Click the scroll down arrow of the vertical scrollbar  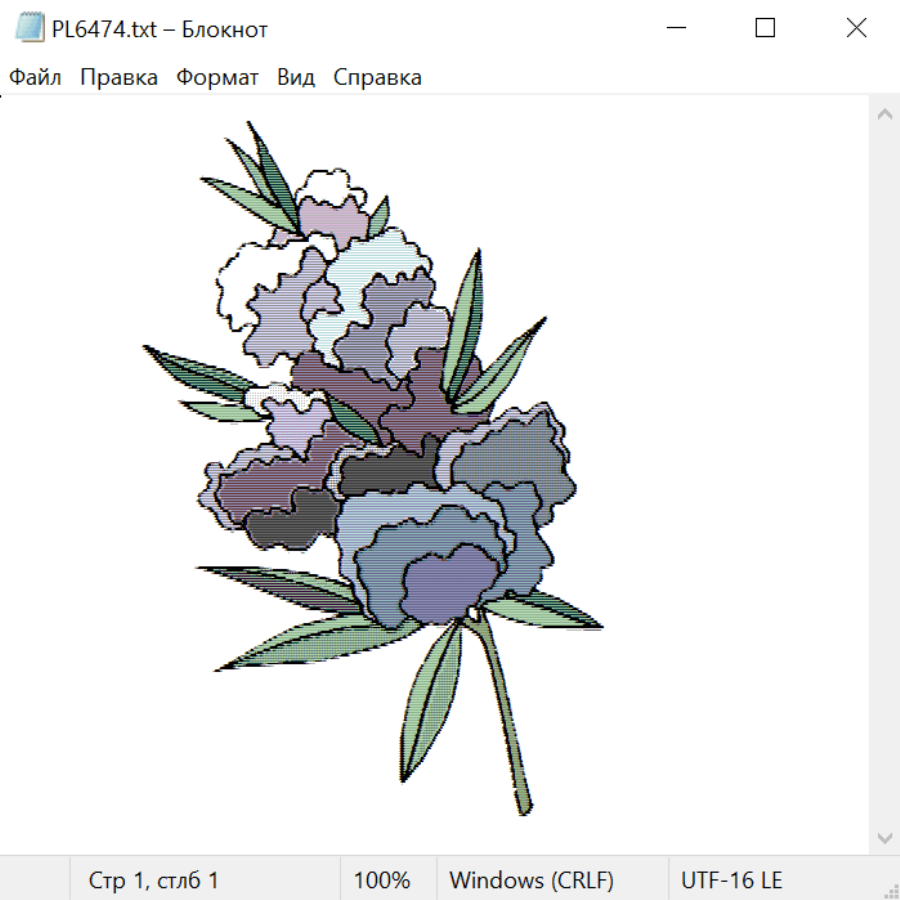coord(885,838)
